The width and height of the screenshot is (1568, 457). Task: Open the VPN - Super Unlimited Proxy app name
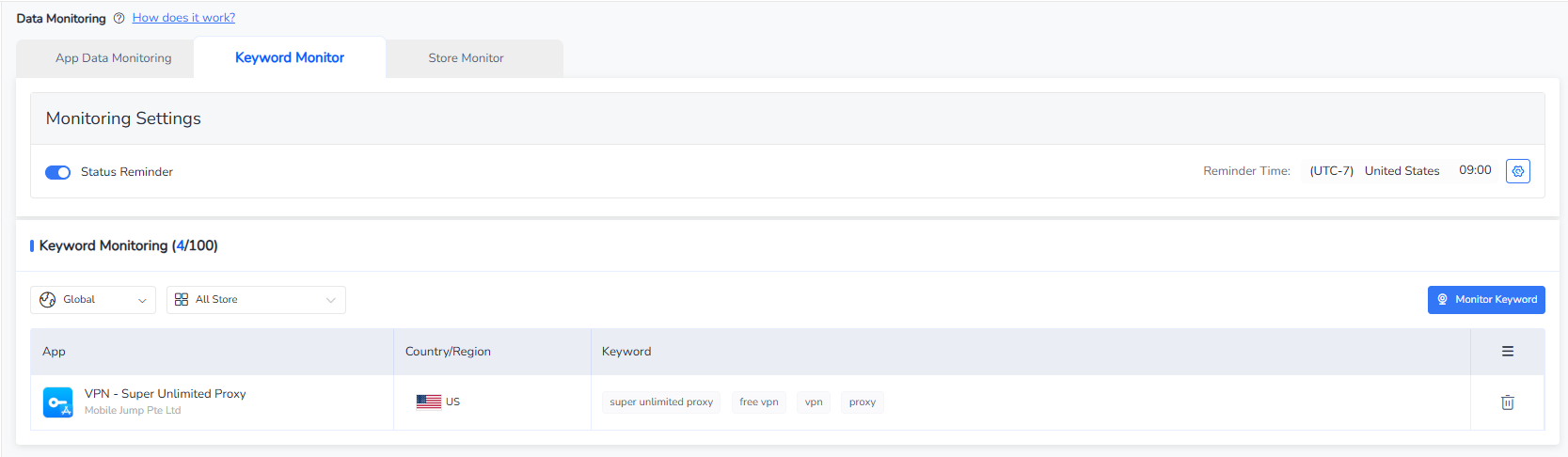coord(165,394)
